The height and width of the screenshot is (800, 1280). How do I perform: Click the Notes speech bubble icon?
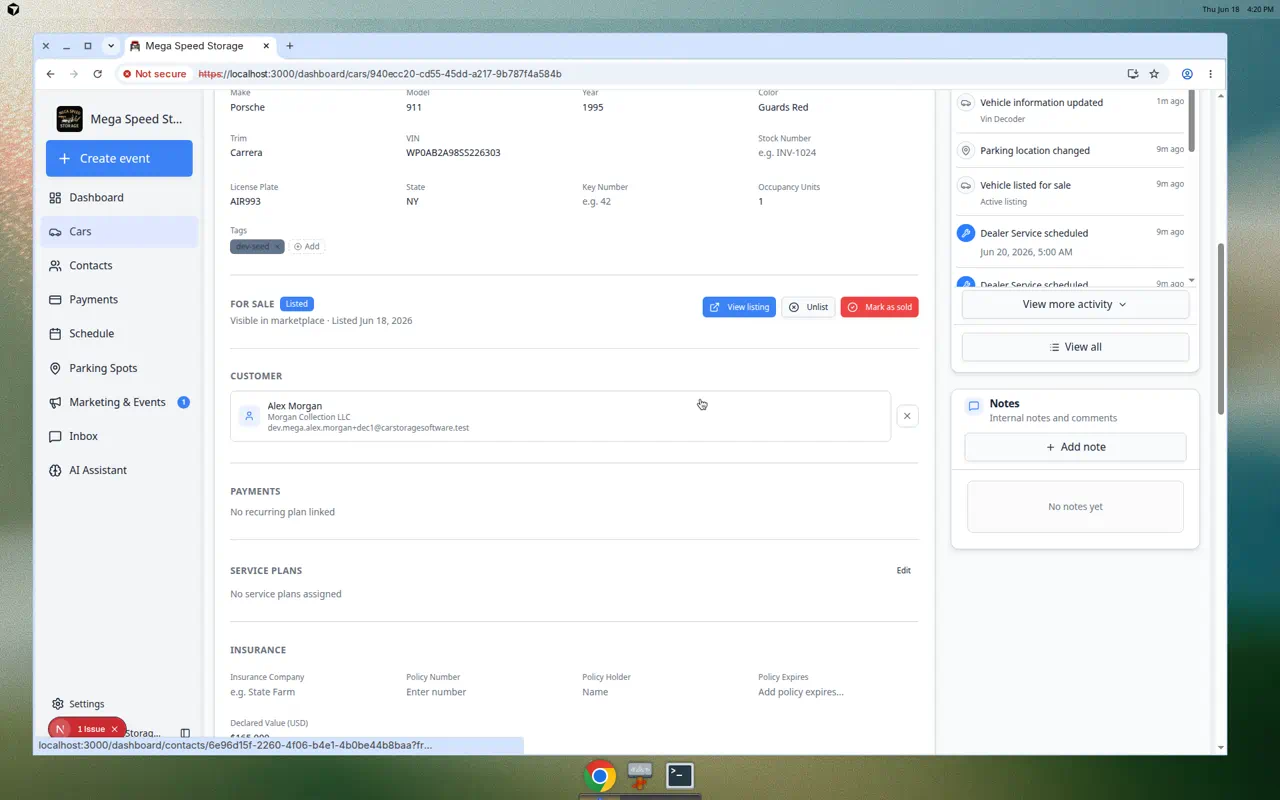click(x=973, y=406)
